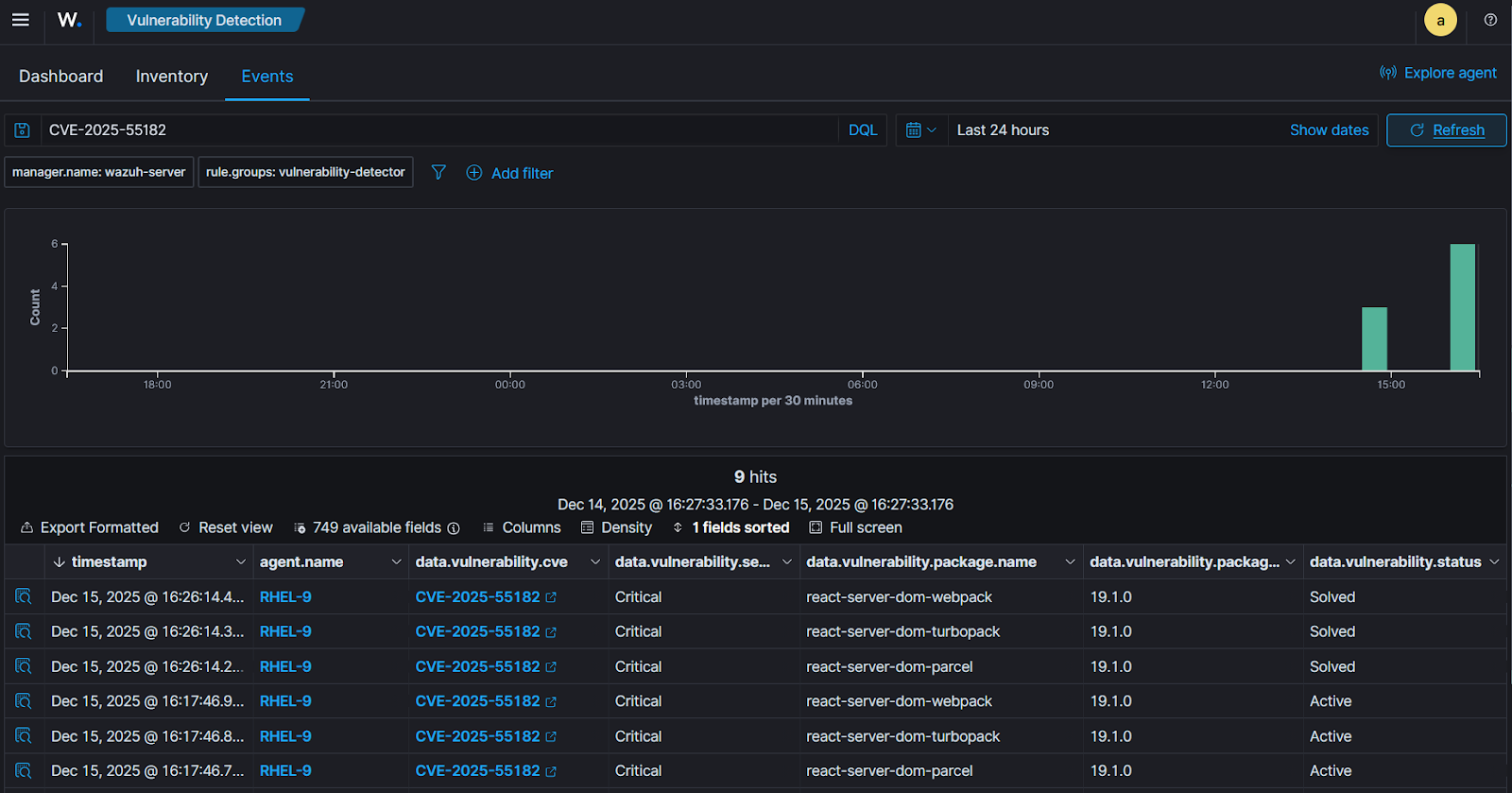Click rule.groups: vulnerability-detector filter pill
Viewport: 1512px width, 793px height.
pos(305,172)
